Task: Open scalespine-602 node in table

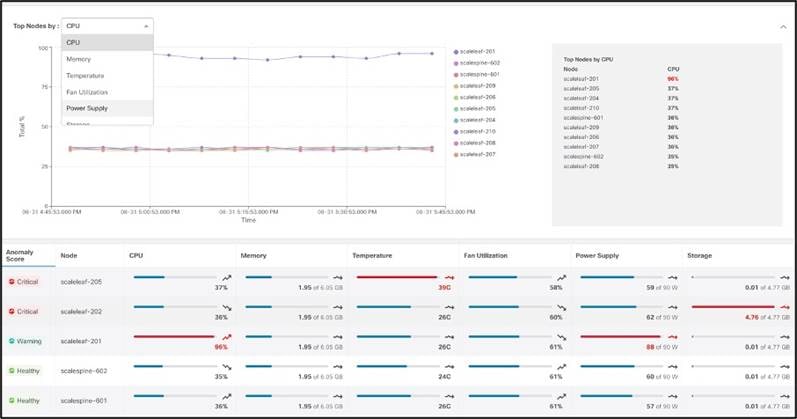Action: [x=84, y=371]
